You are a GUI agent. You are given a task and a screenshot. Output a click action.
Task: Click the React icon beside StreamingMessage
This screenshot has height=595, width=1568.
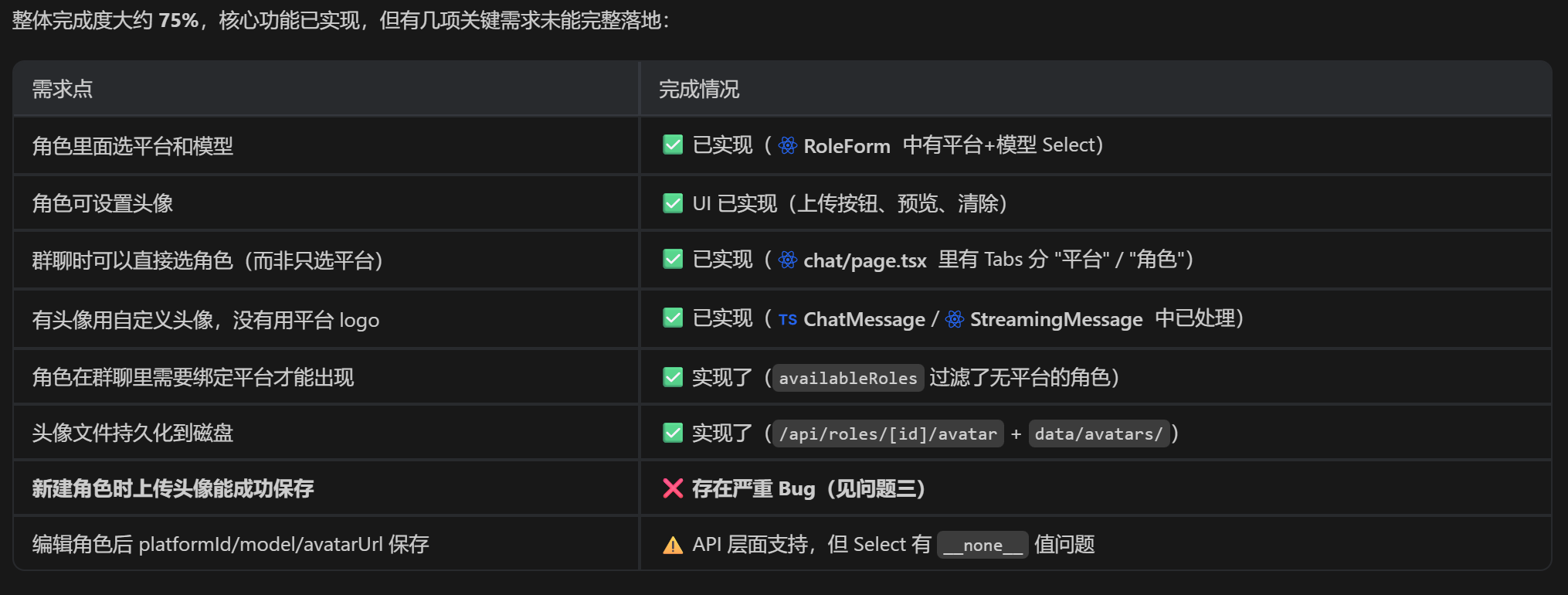coord(954,319)
